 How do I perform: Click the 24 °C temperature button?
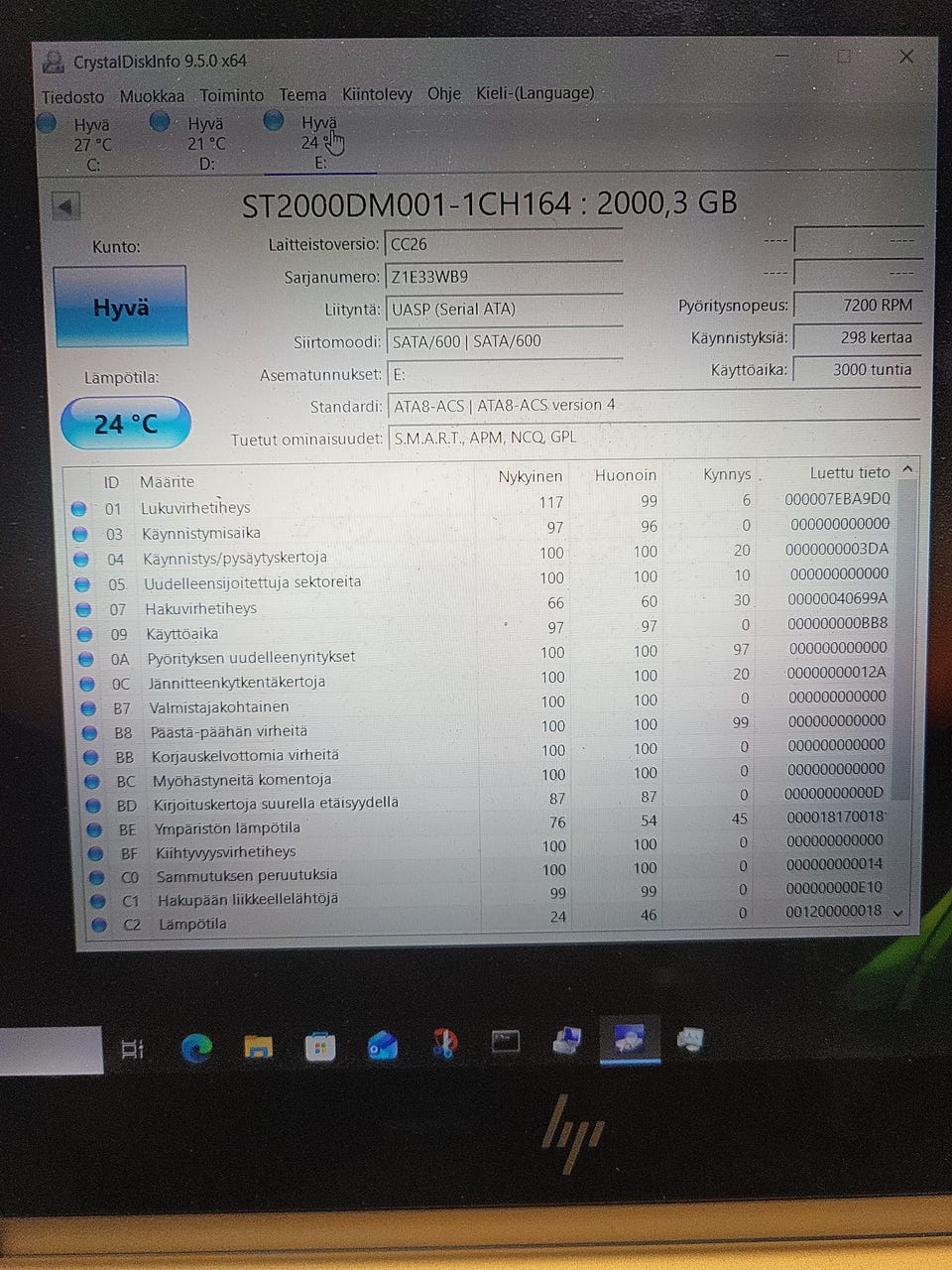tap(126, 424)
